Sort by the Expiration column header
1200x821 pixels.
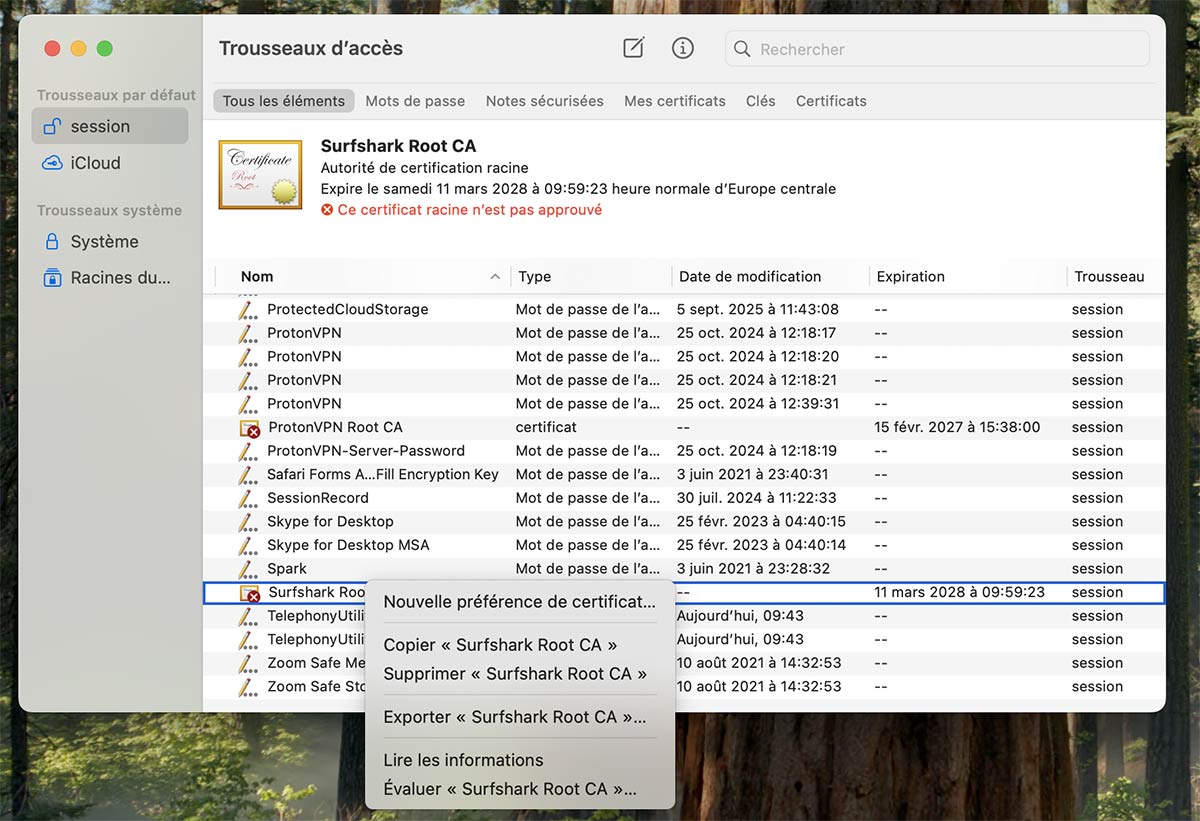click(x=910, y=277)
